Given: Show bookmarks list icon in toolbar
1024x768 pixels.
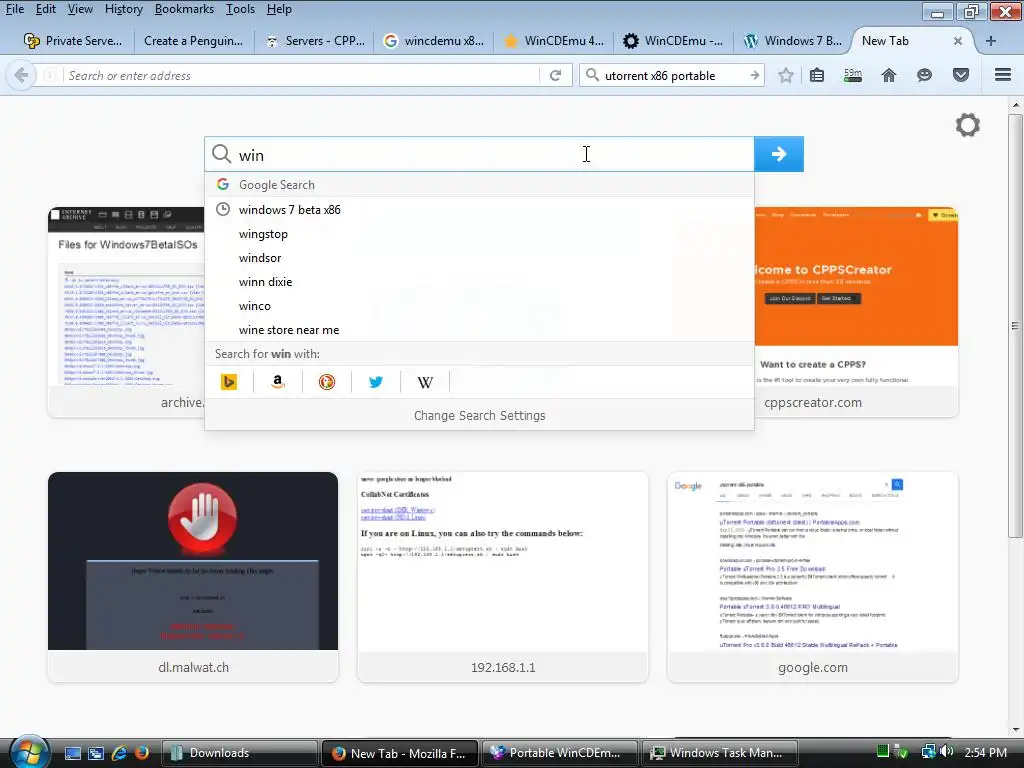Looking at the screenshot, I should 817,75.
